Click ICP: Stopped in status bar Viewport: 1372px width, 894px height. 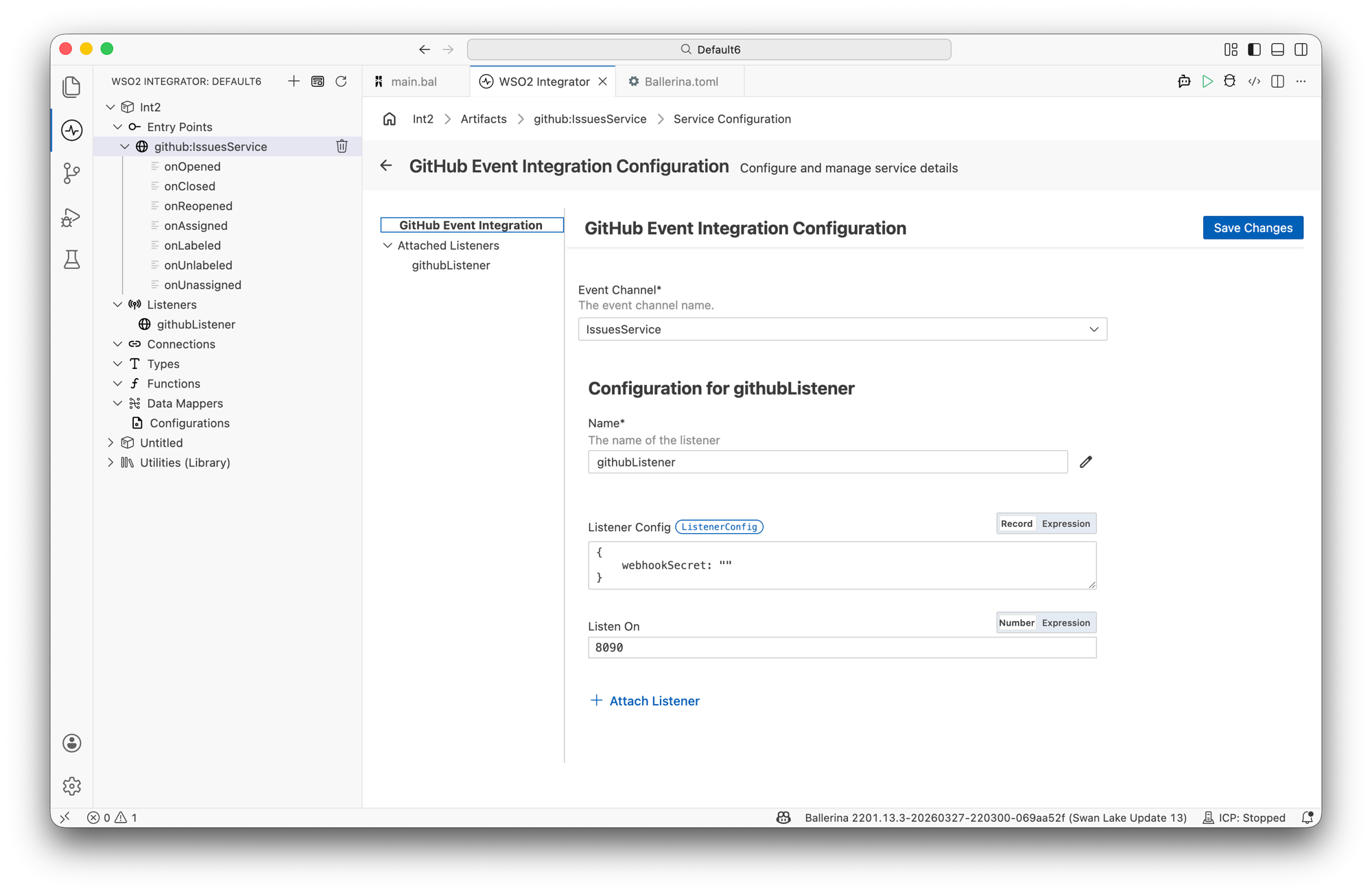tap(1244, 817)
